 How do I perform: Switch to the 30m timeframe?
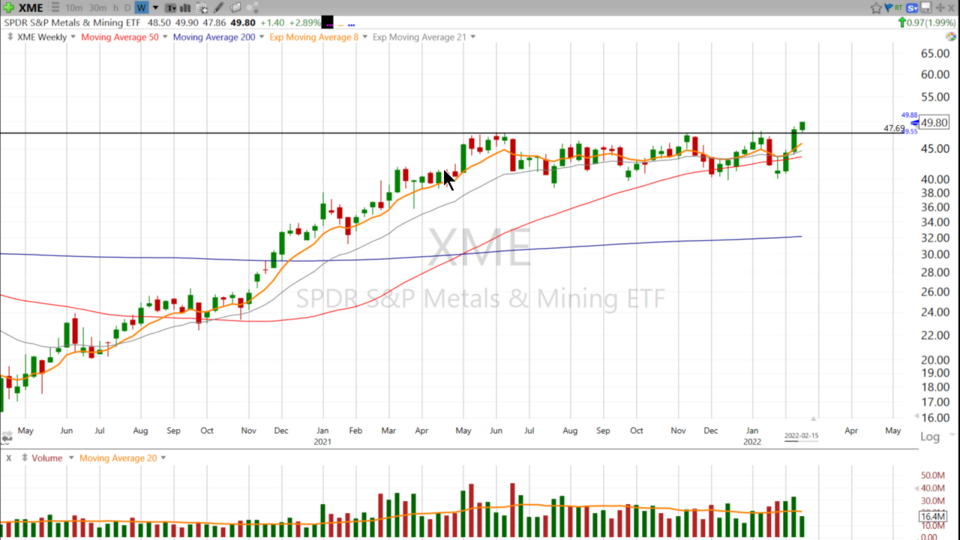98,8
